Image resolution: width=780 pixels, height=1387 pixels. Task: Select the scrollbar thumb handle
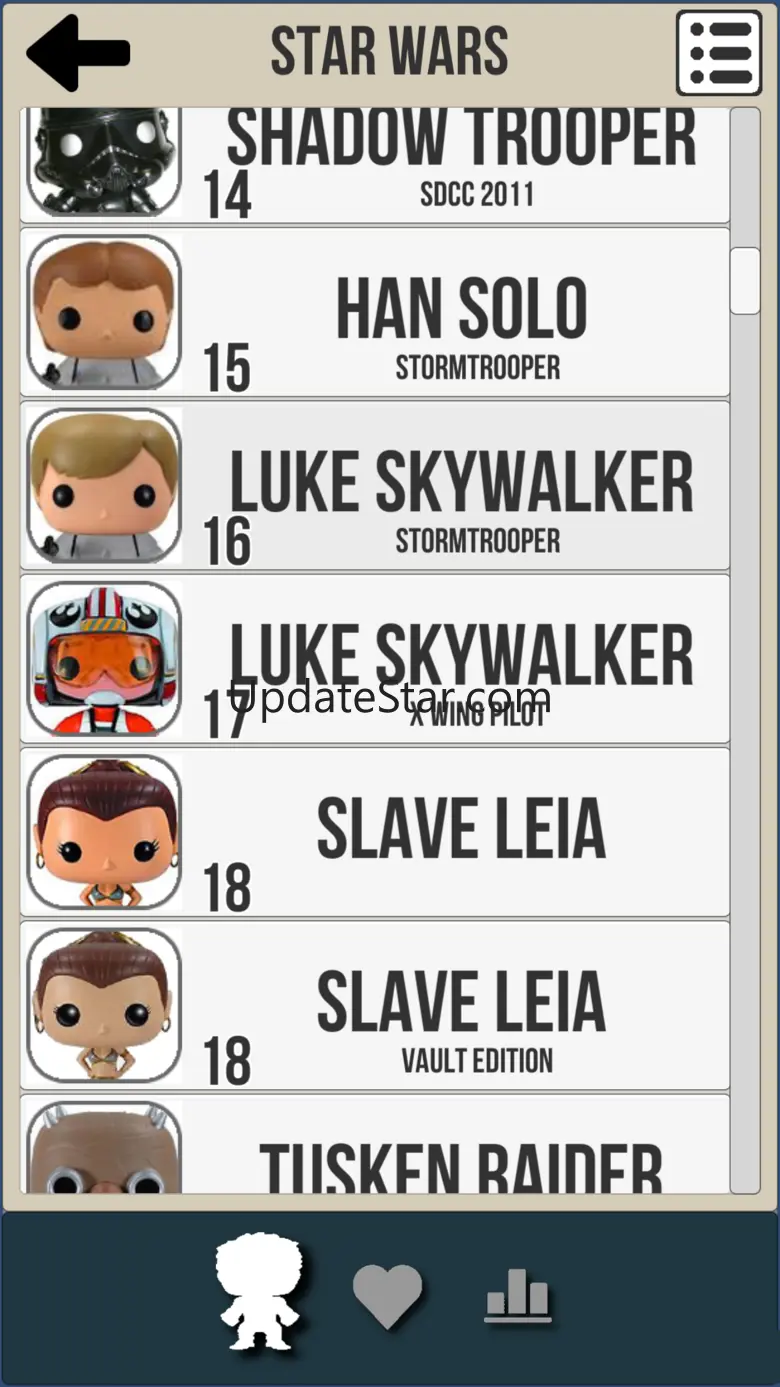pos(745,281)
